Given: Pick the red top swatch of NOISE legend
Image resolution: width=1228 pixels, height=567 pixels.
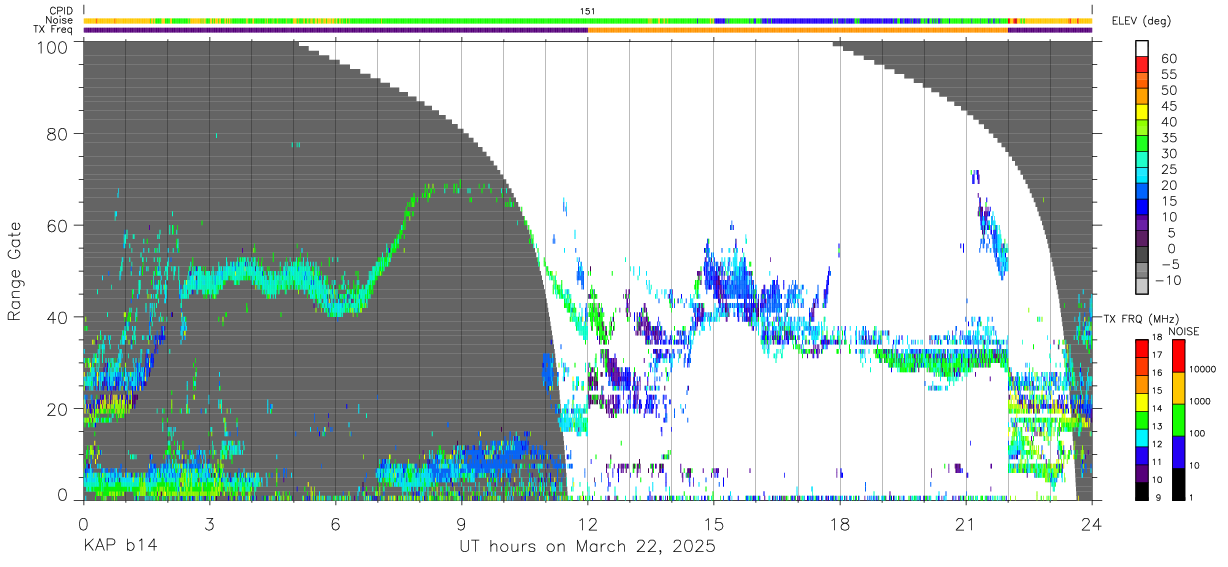Looking at the screenshot, I should coord(1178,356).
